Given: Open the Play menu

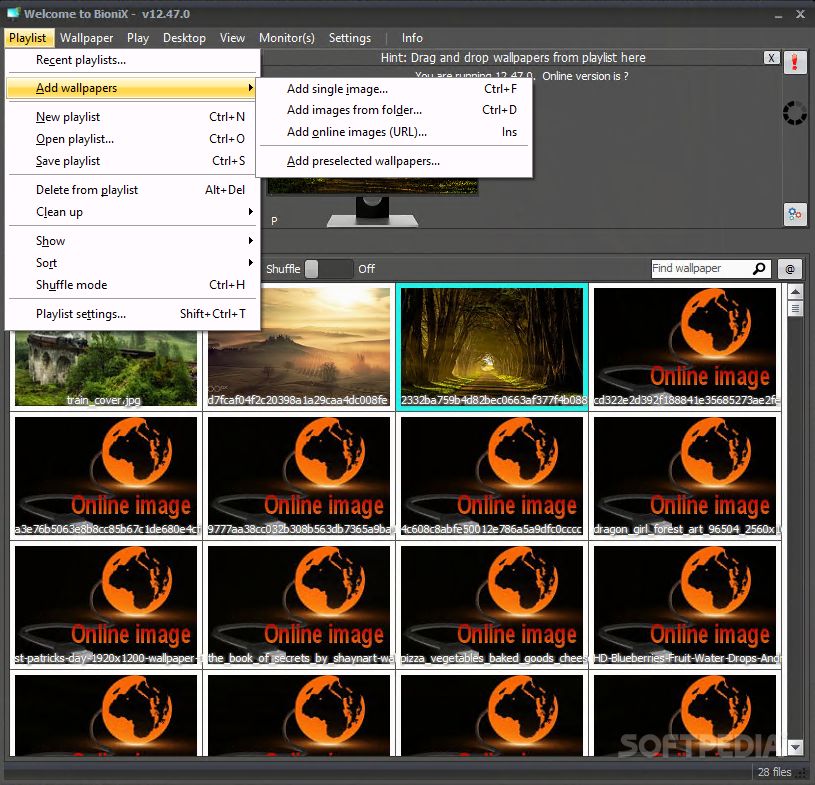Looking at the screenshot, I should 138,38.
